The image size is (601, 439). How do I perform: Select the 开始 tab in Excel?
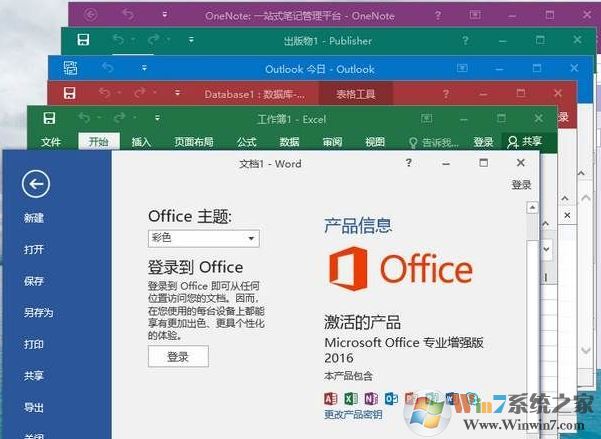click(x=99, y=142)
